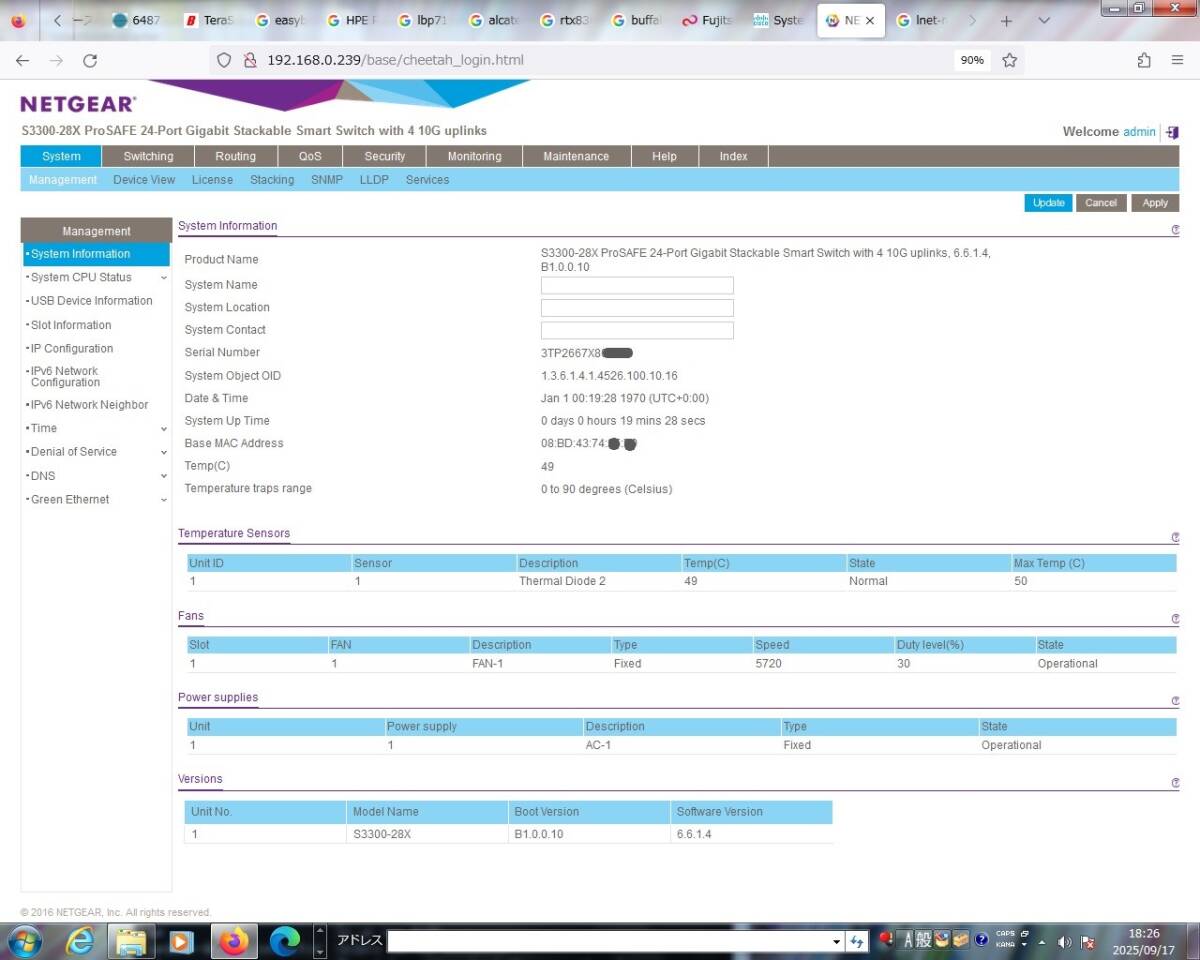Open IP Configuration page
This screenshot has width=1200, height=960.
click(x=71, y=349)
